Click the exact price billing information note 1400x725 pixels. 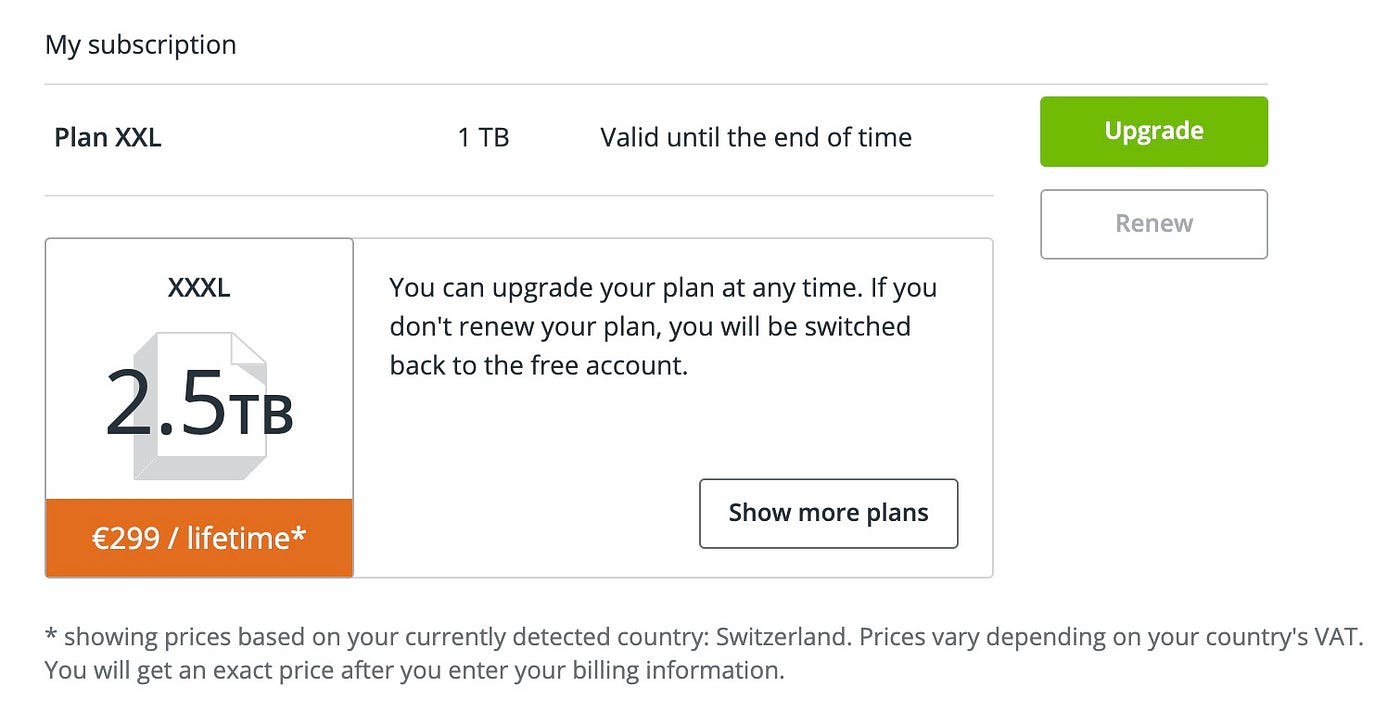tap(415, 669)
